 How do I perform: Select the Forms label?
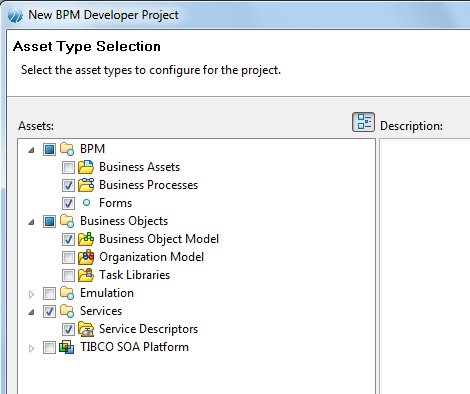pos(115,203)
